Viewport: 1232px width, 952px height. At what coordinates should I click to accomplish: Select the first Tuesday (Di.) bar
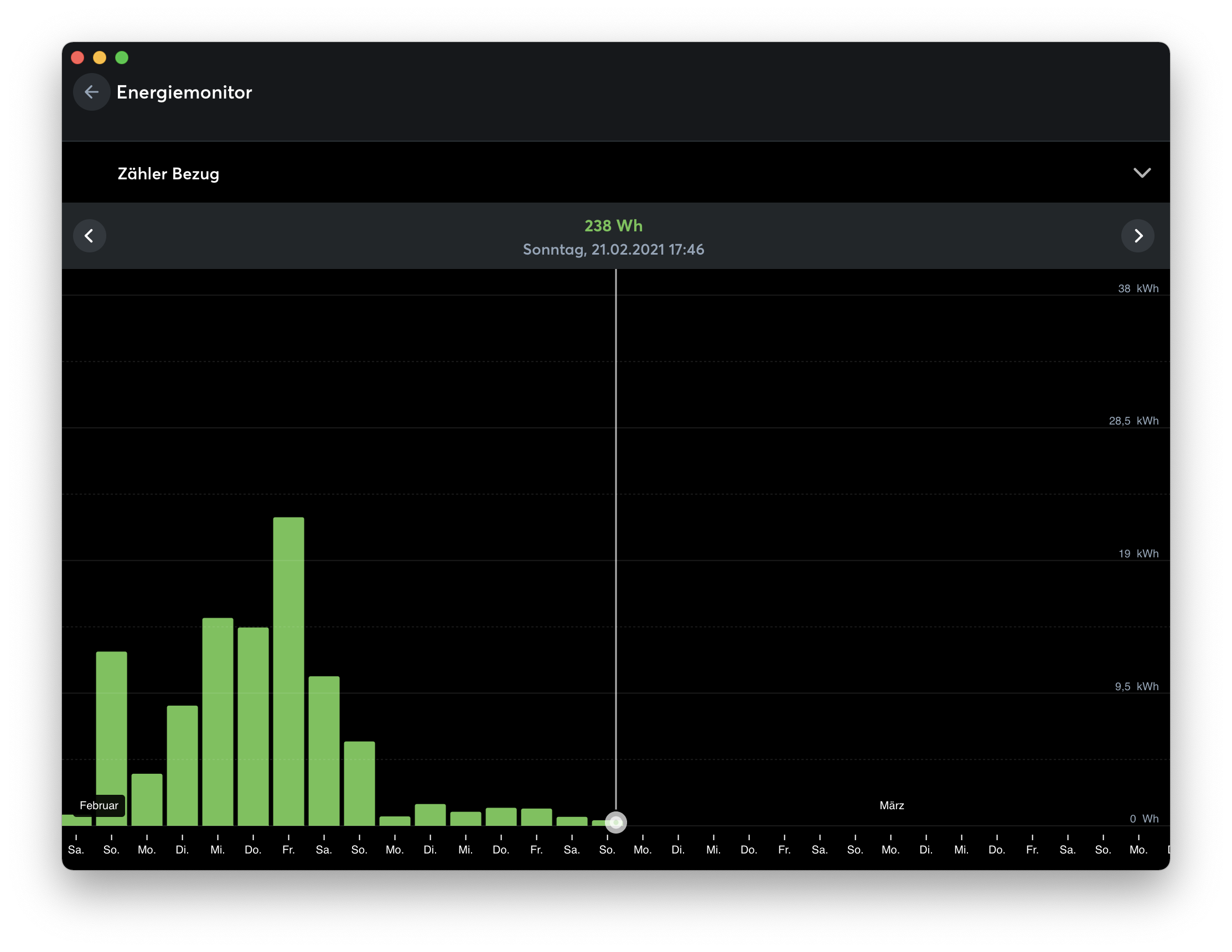tap(182, 765)
